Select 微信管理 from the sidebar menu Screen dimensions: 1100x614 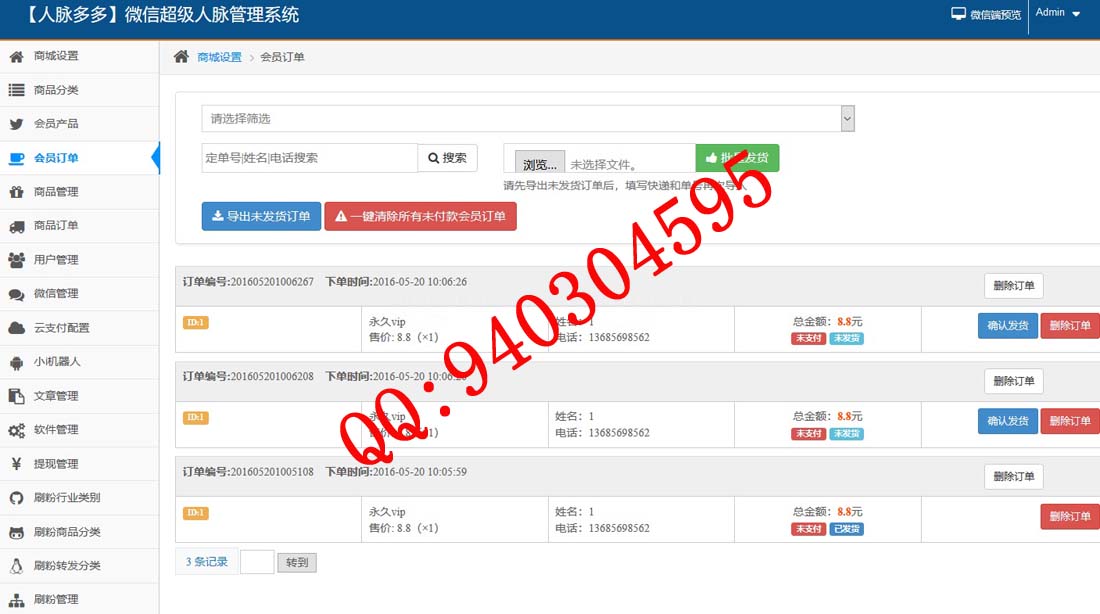56,294
